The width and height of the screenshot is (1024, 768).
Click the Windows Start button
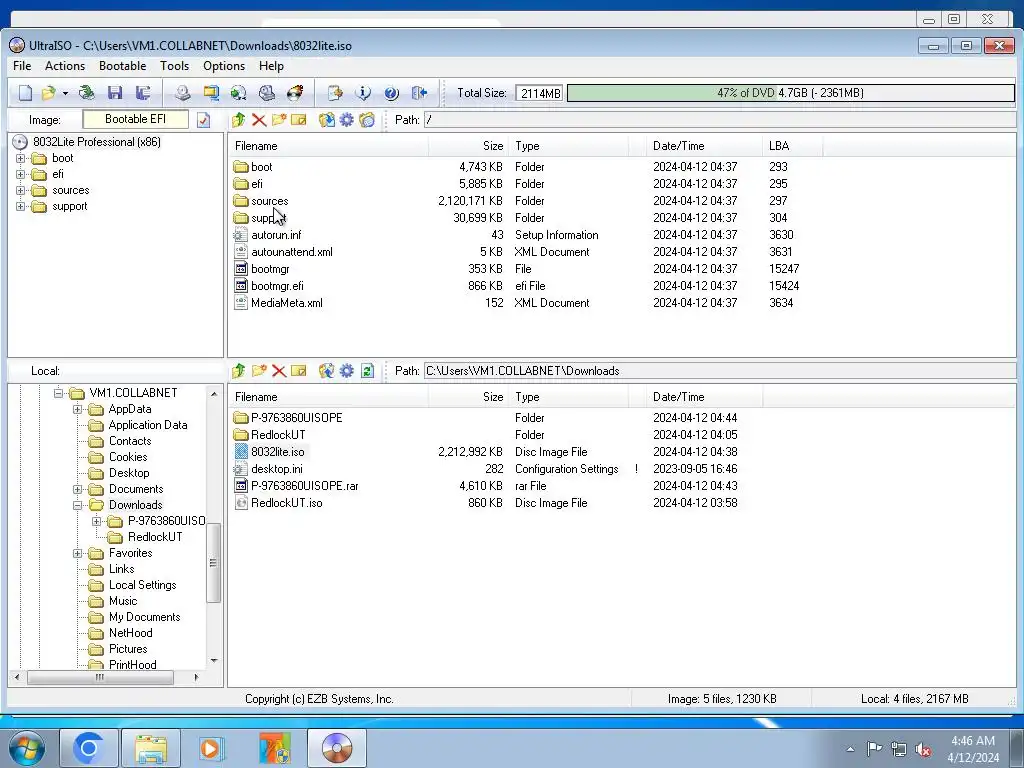(x=26, y=748)
